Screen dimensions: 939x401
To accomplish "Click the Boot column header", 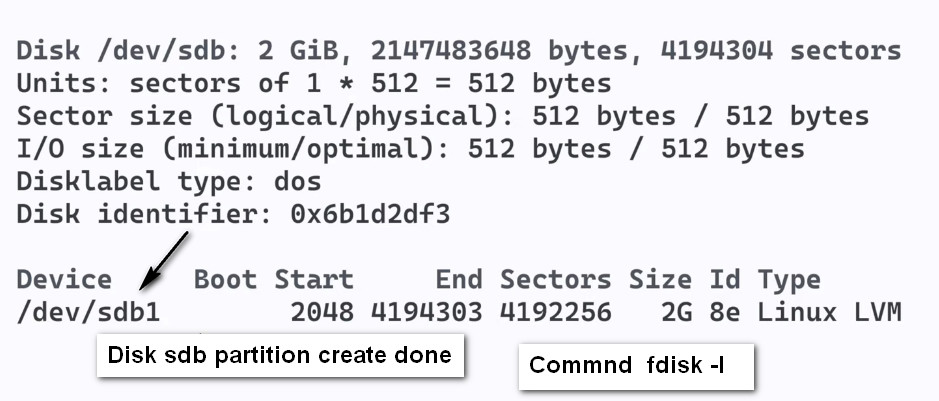I will [225, 280].
